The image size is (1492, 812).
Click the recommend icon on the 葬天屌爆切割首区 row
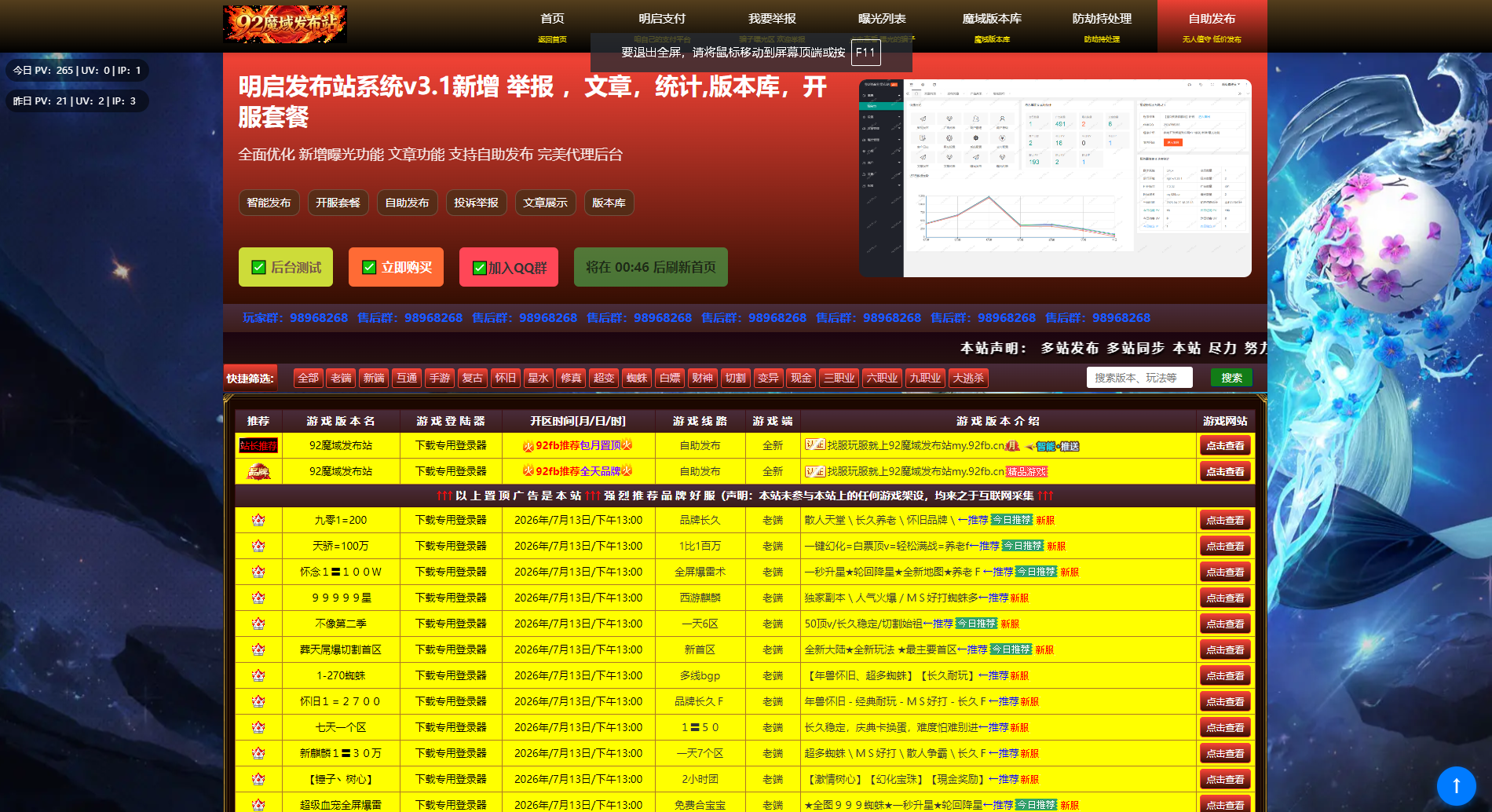[258, 649]
